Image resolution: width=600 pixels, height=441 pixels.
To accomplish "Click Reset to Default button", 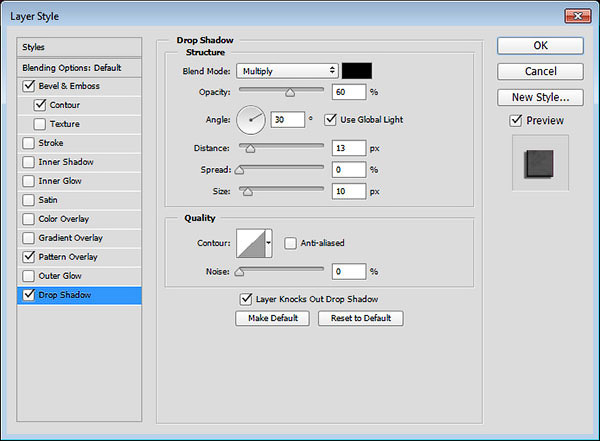I will point(360,318).
